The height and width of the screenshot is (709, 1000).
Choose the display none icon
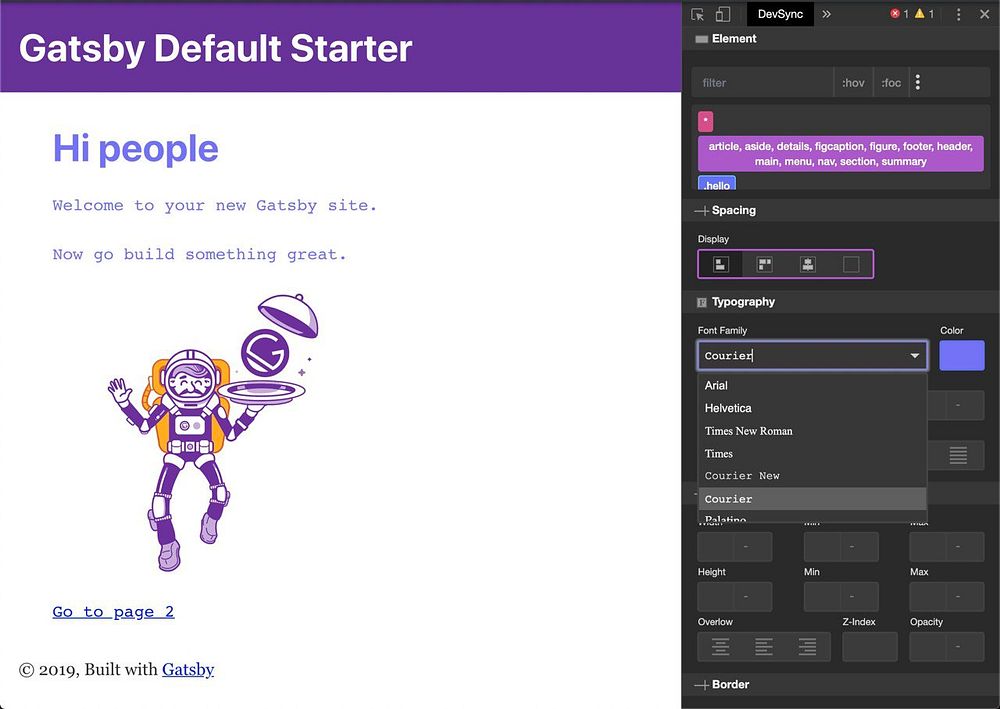pos(851,264)
